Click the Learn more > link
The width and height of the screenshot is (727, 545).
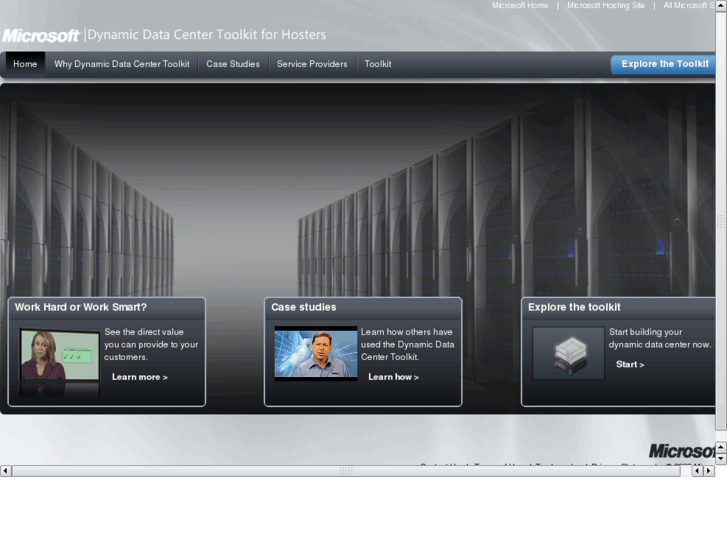tap(140, 377)
